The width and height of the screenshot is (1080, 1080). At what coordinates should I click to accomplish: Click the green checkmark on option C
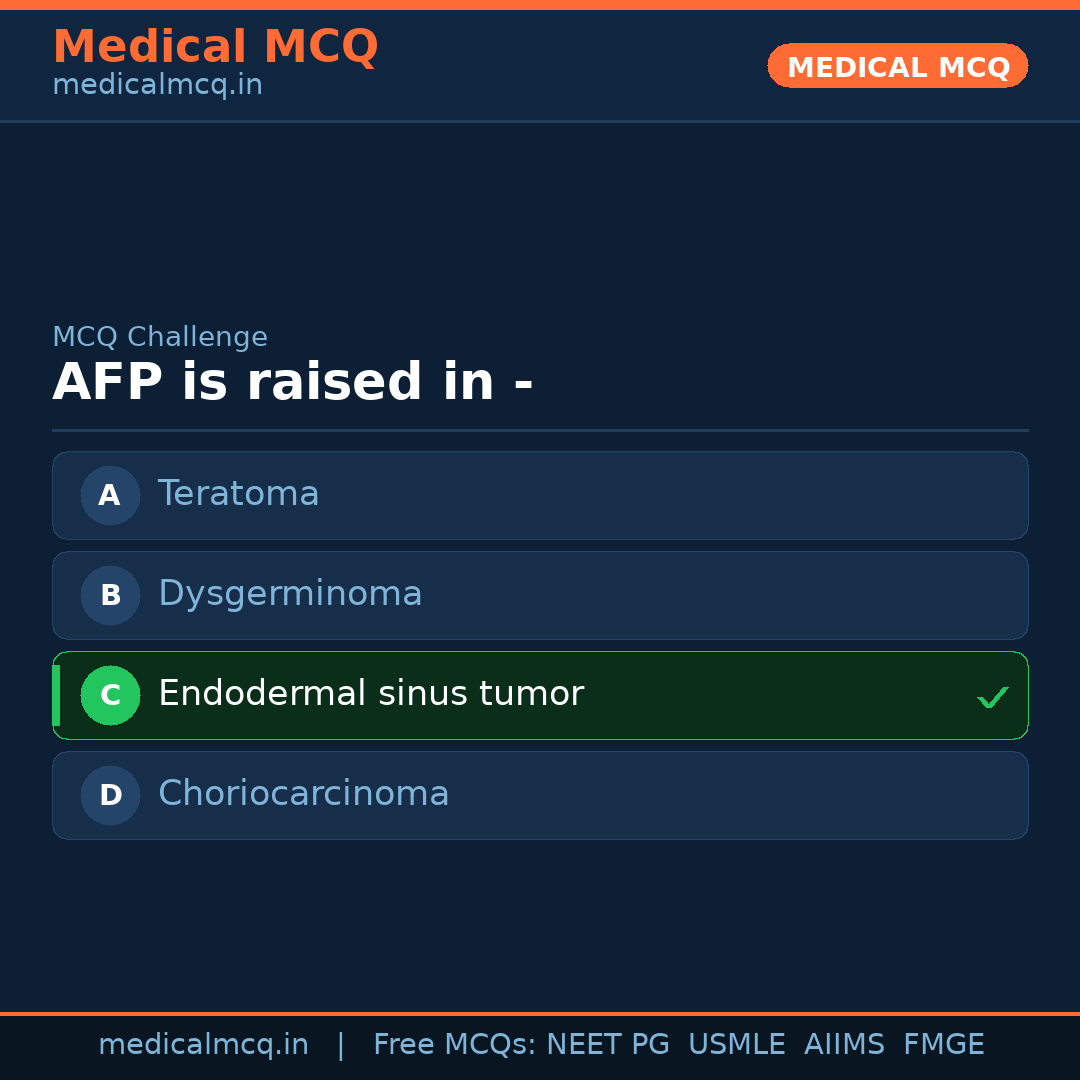pos(992,697)
